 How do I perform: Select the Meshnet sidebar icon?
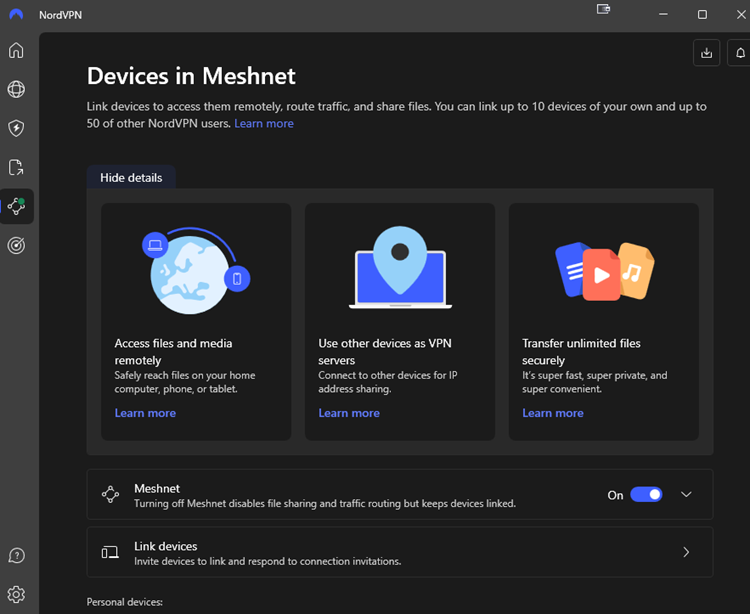point(16,206)
